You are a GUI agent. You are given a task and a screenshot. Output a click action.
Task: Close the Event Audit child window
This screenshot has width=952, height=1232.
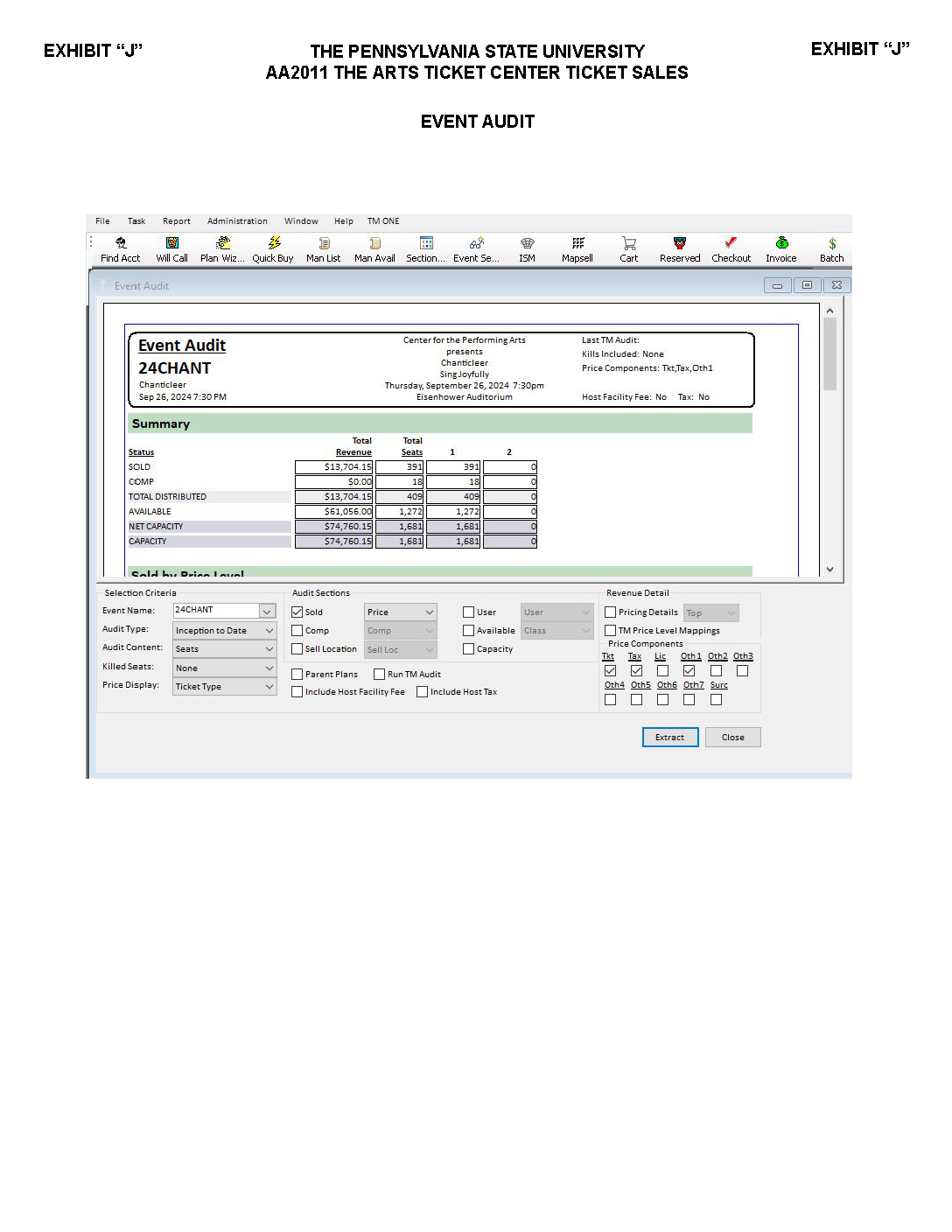pos(836,285)
